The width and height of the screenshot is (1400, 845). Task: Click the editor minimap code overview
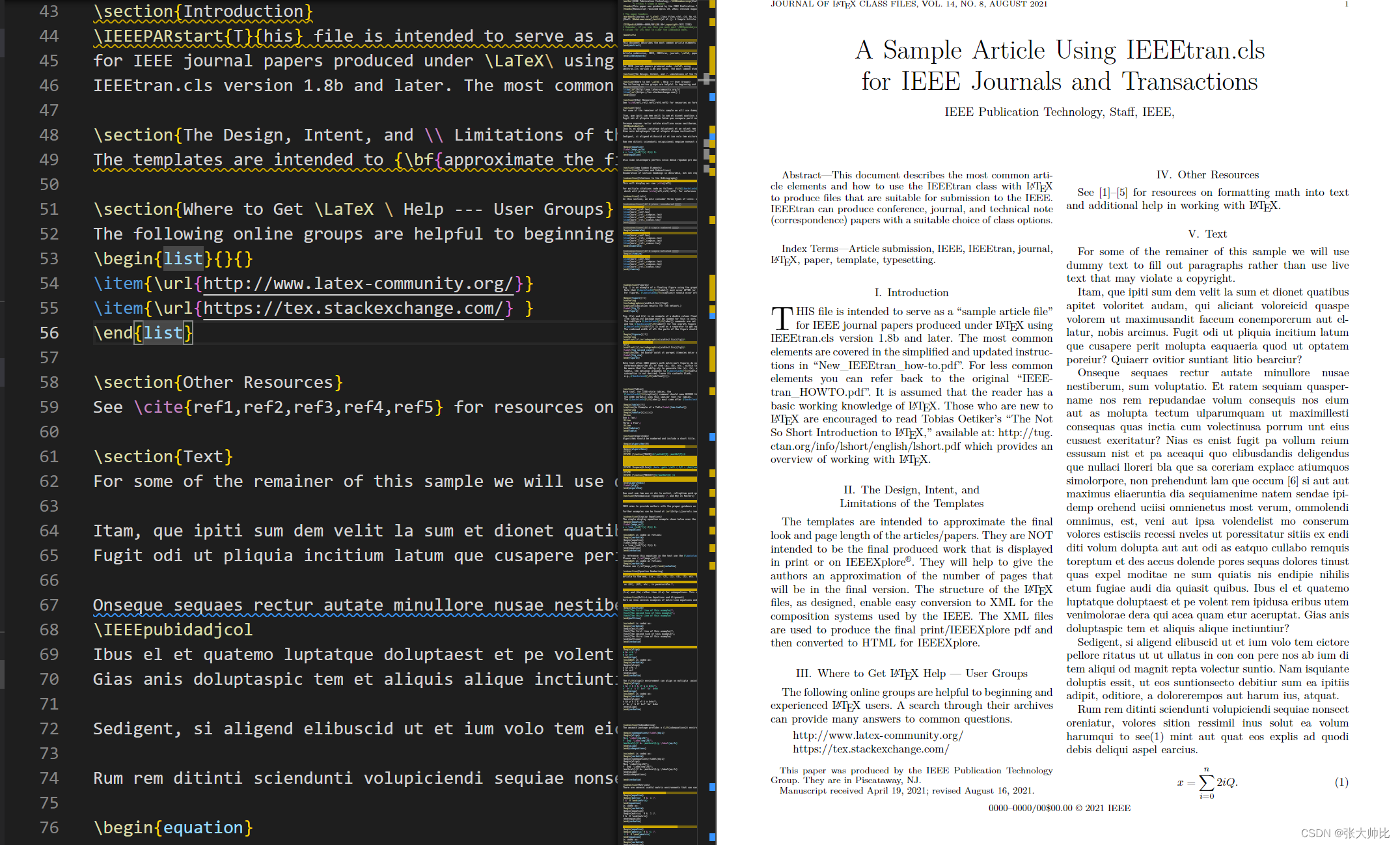[659, 422]
